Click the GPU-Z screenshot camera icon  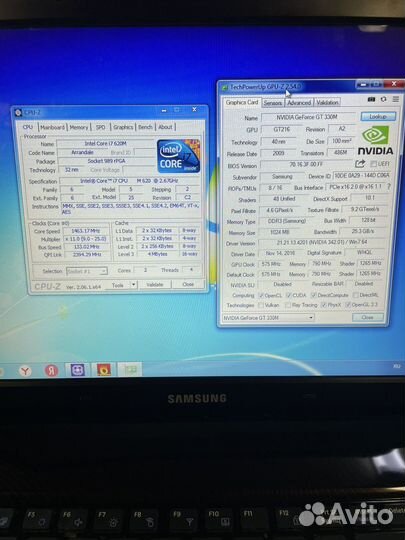pos(371,99)
